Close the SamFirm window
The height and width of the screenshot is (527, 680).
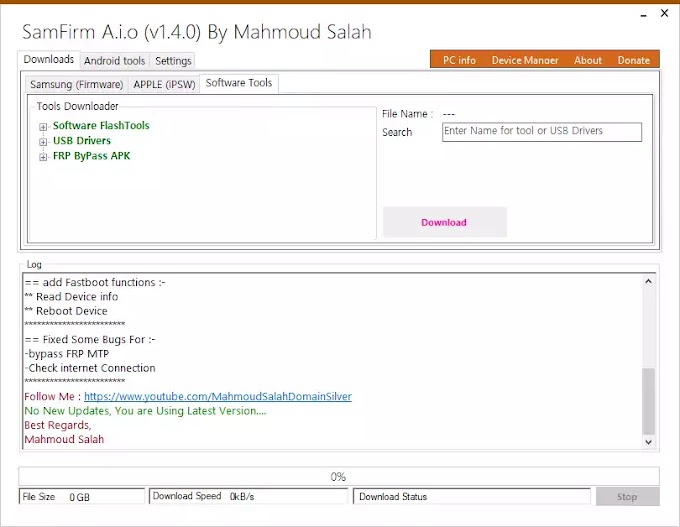[x=664, y=13]
